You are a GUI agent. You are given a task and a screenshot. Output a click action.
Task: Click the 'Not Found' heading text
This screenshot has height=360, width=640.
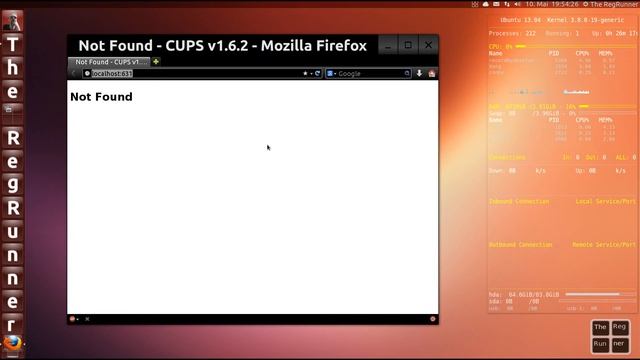pyautogui.click(x=101, y=97)
